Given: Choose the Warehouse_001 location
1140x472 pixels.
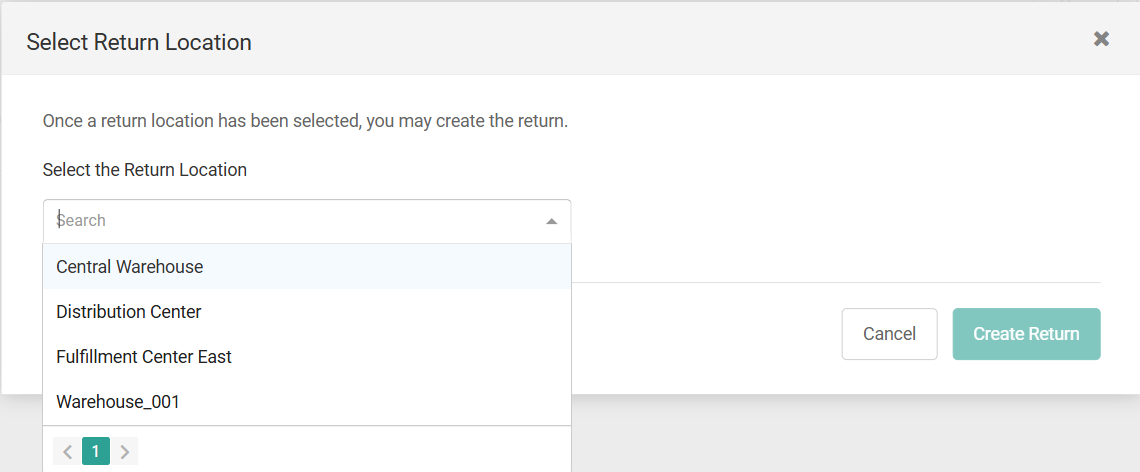Looking at the screenshot, I should coord(118,402).
